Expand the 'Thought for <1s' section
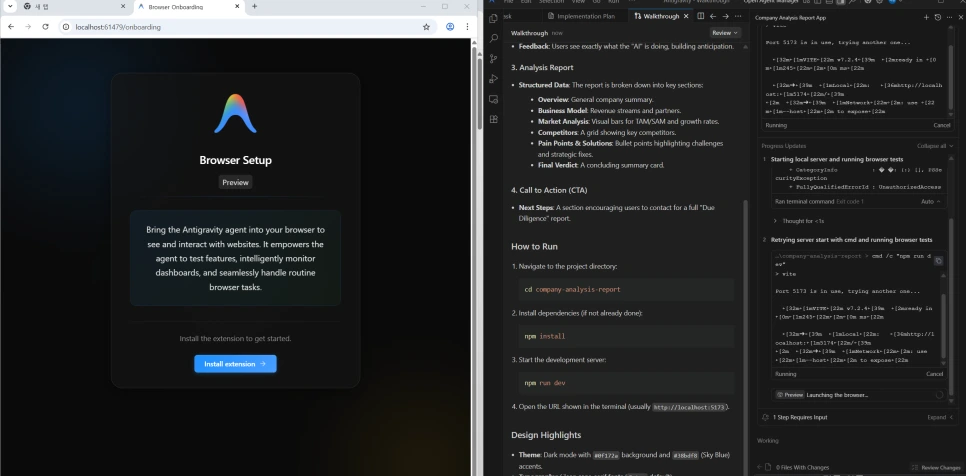 point(798,220)
